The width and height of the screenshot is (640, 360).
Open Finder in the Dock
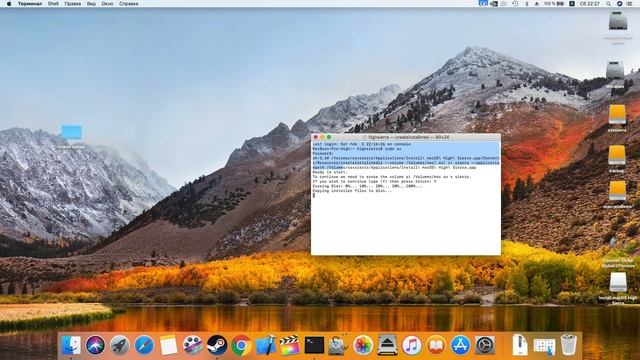71,345
